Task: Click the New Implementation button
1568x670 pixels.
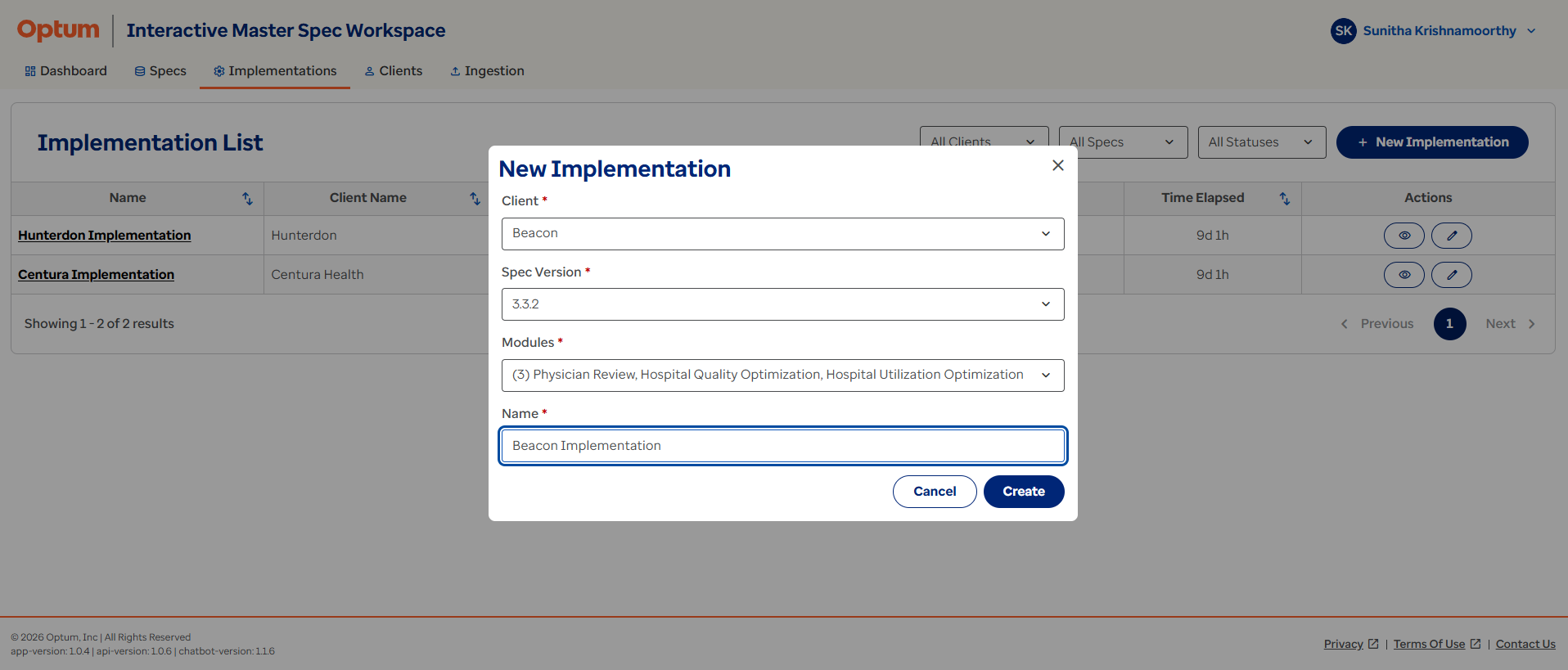Action: coord(1432,142)
